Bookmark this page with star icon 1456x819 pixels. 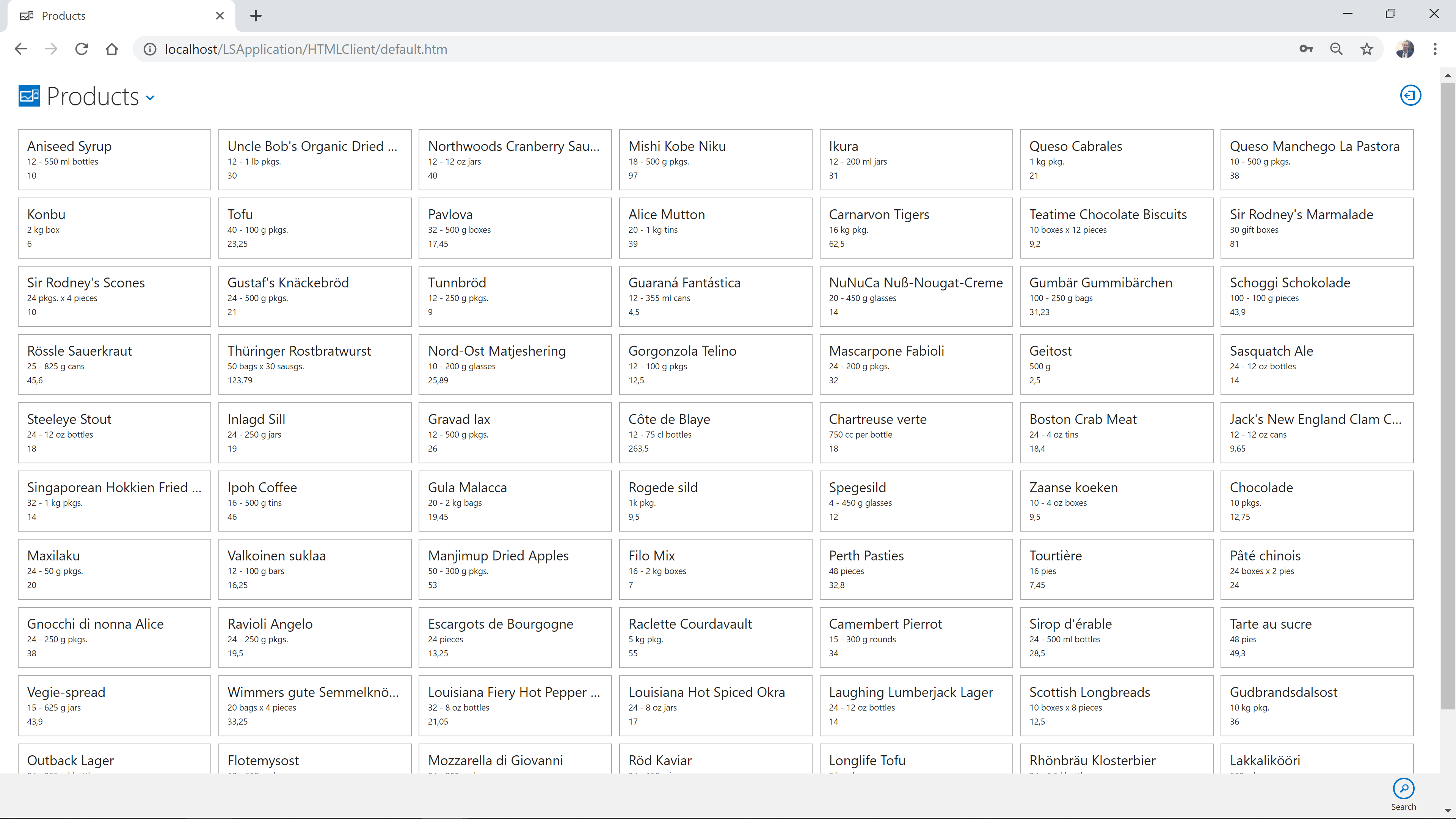click(1367, 49)
